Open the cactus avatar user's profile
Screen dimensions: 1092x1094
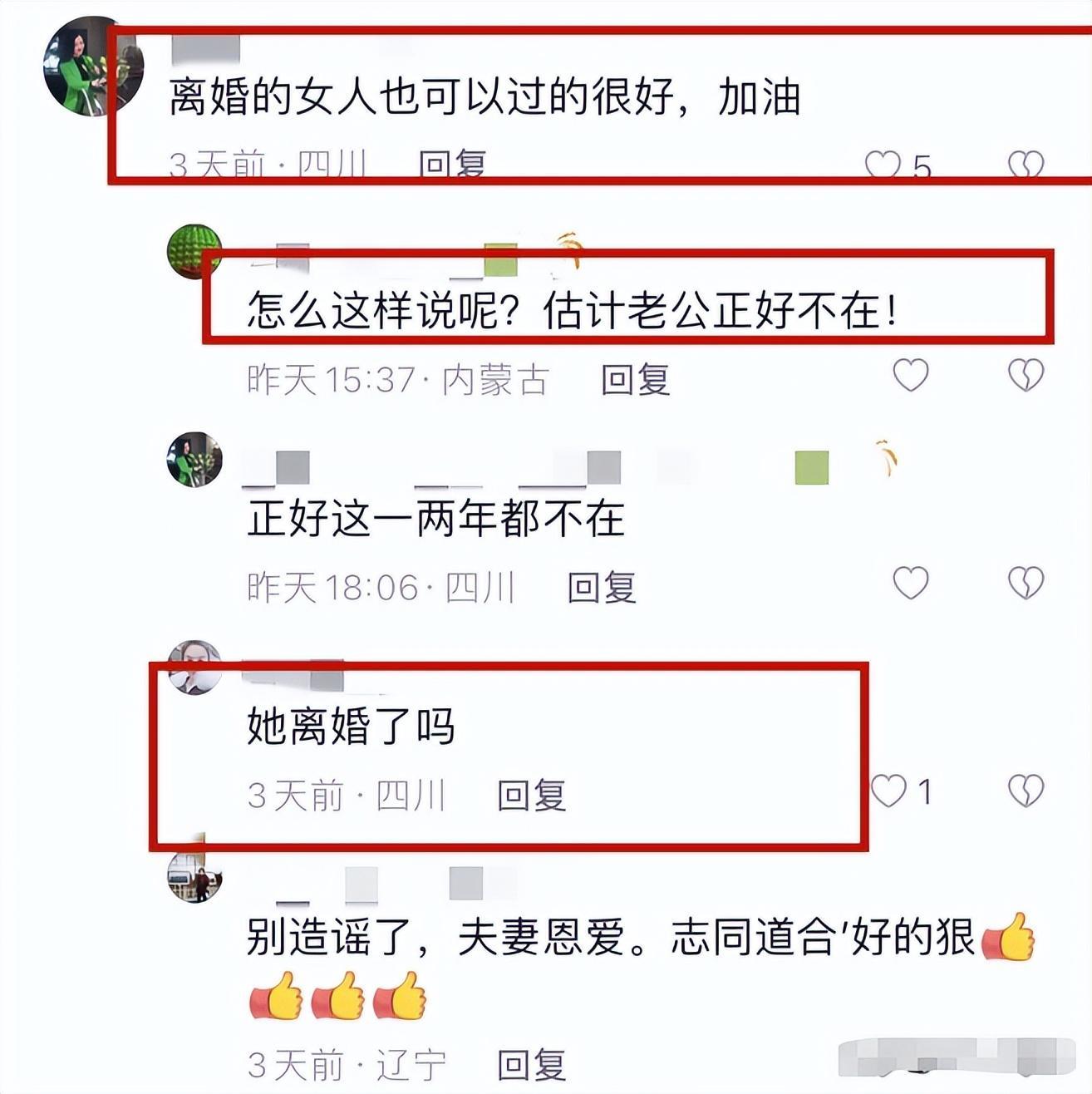coord(194,251)
